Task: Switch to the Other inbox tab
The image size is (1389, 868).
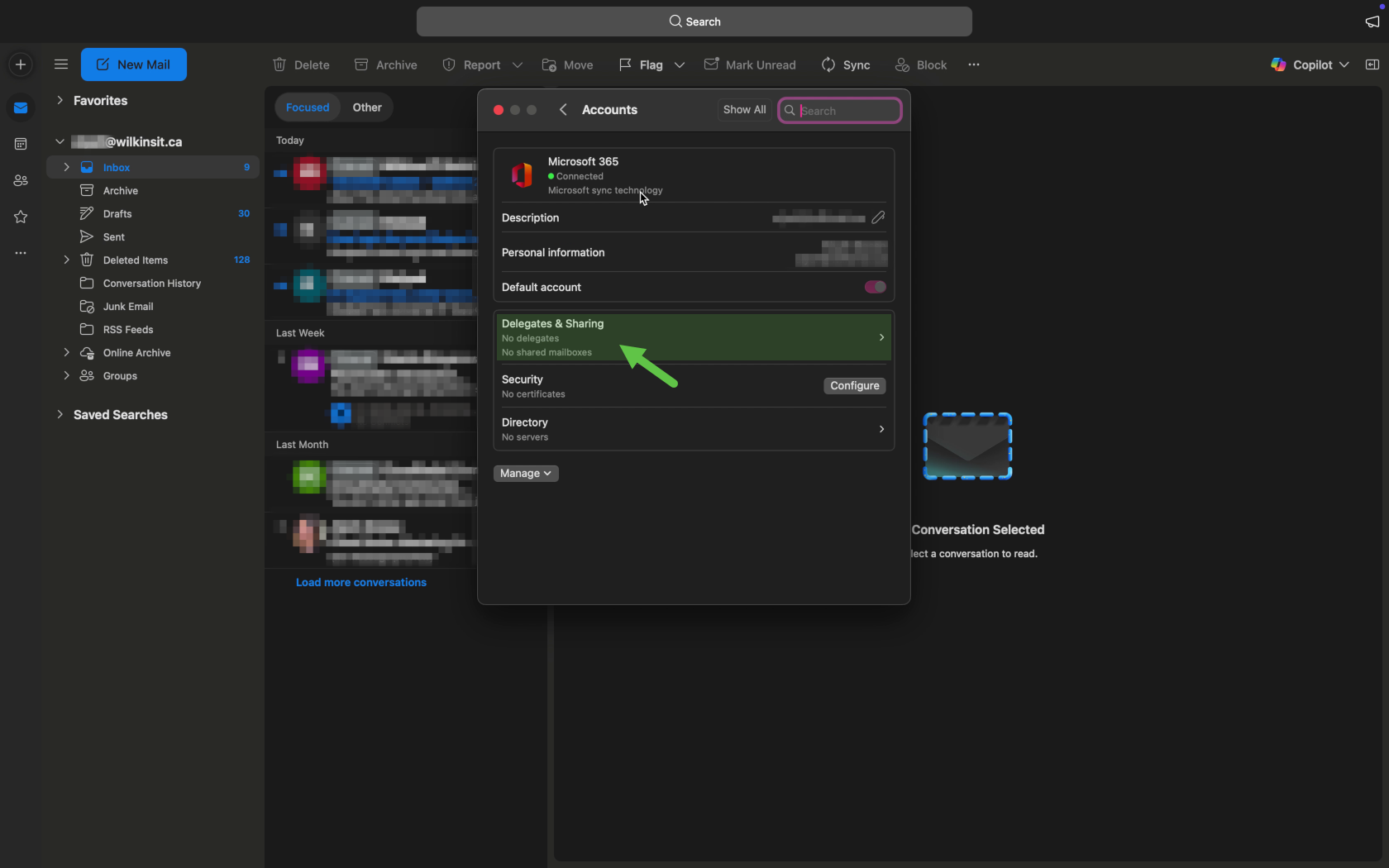Action: point(367,107)
